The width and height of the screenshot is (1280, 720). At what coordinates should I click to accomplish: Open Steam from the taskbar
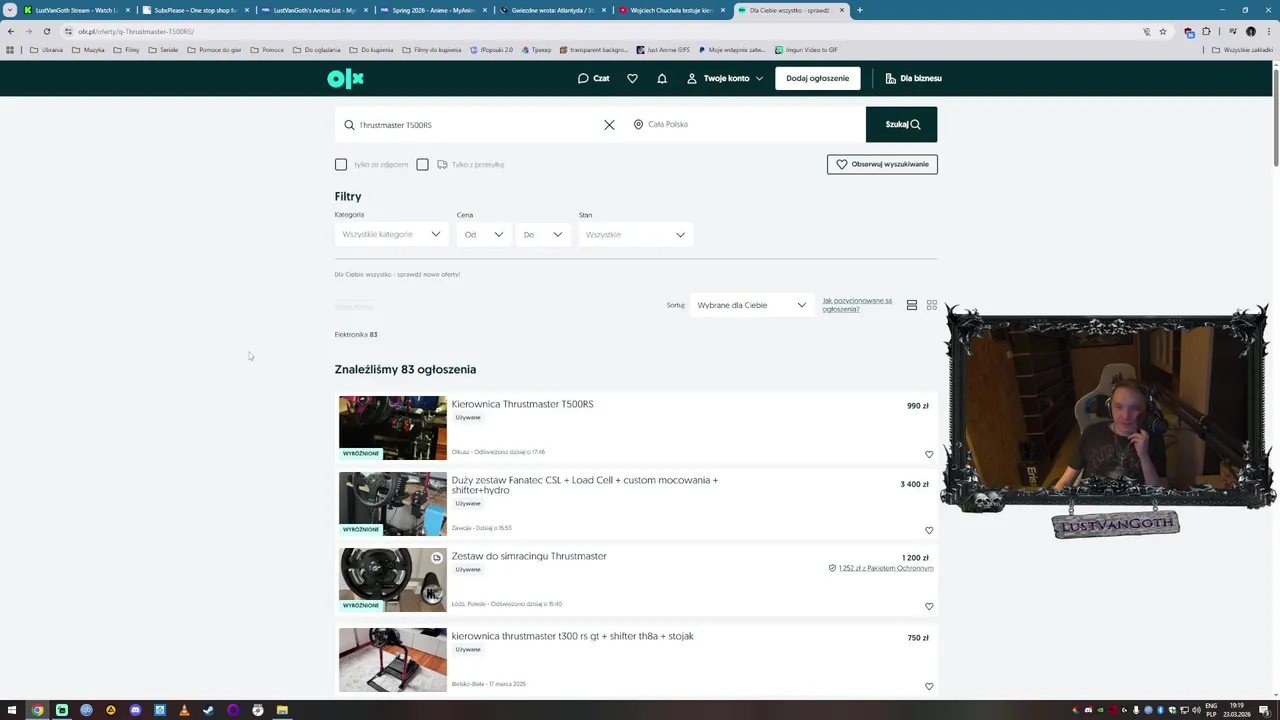[x=208, y=710]
